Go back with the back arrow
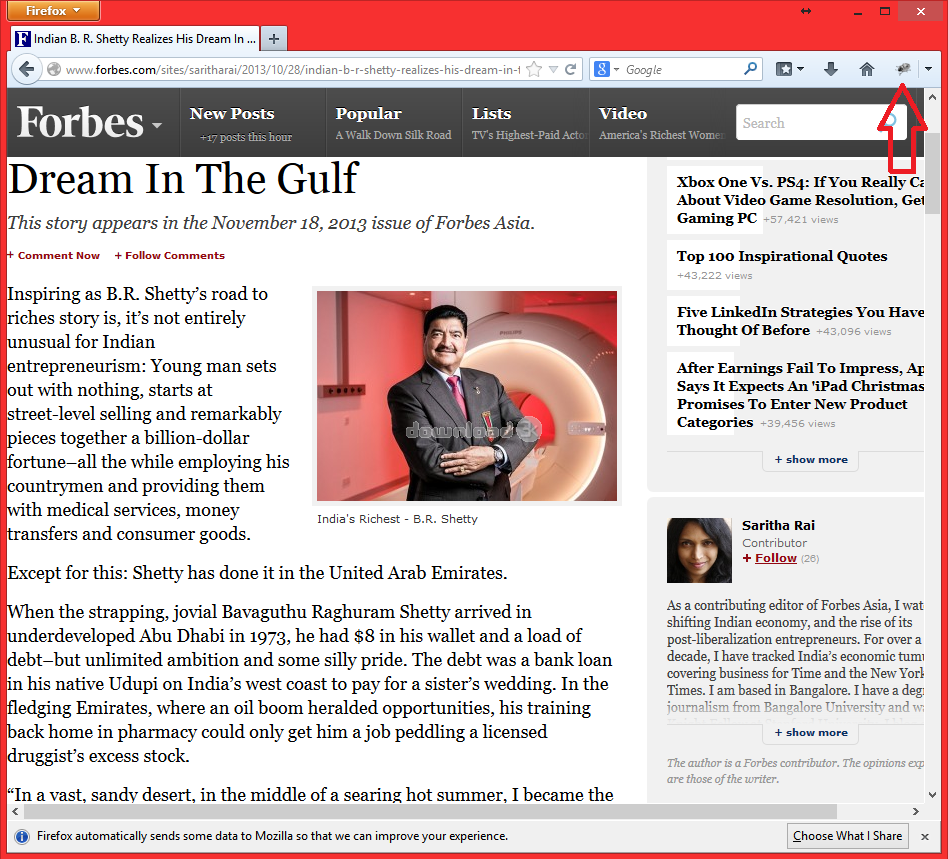The image size is (948, 859). (25, 70)
